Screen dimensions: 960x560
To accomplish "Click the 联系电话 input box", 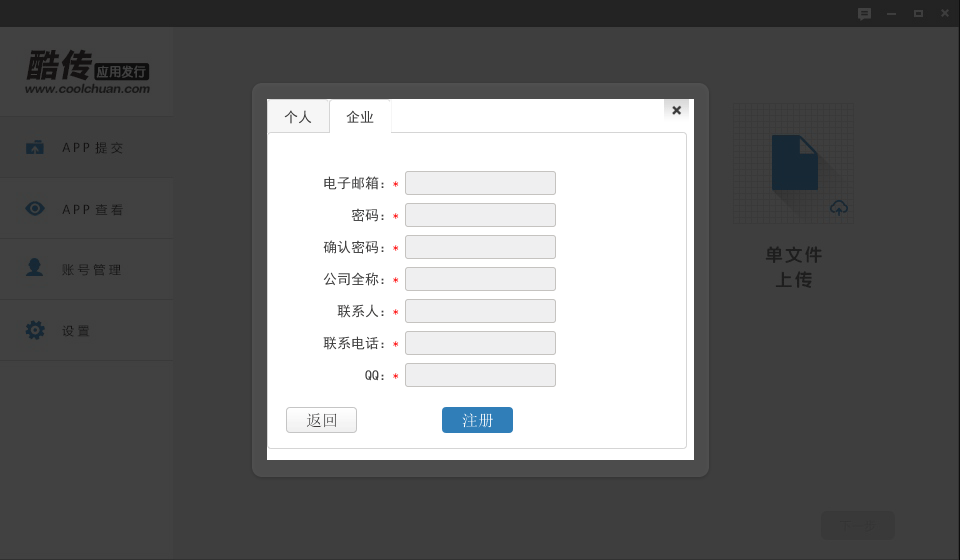I will (x=481, y=343).
